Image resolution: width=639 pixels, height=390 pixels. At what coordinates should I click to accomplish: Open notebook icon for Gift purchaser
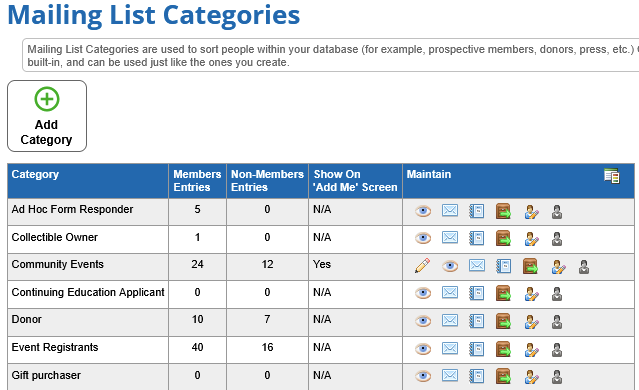[476, 376]
